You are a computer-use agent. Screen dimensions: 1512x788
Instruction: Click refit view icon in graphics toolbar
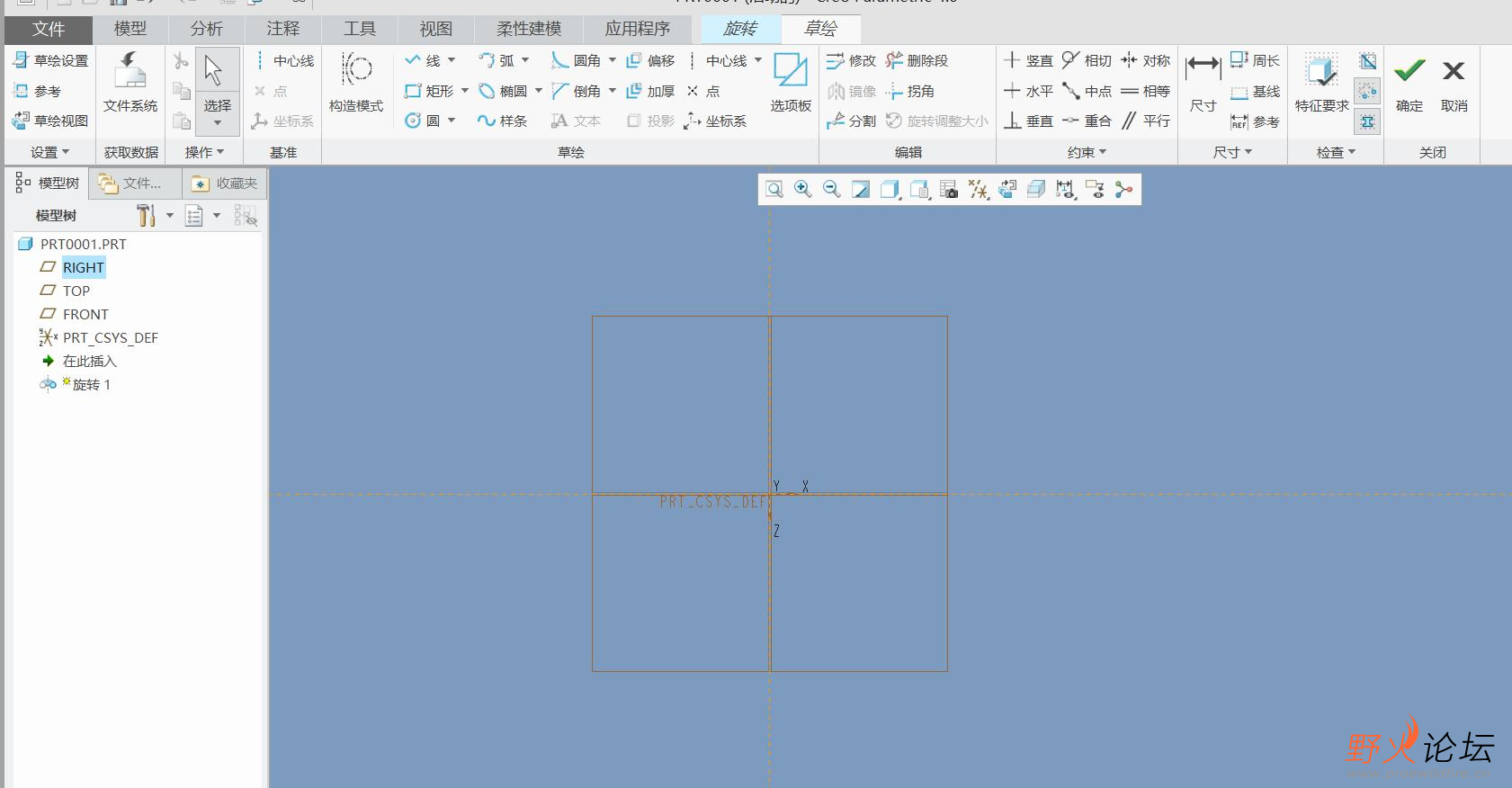coord(774,189)
